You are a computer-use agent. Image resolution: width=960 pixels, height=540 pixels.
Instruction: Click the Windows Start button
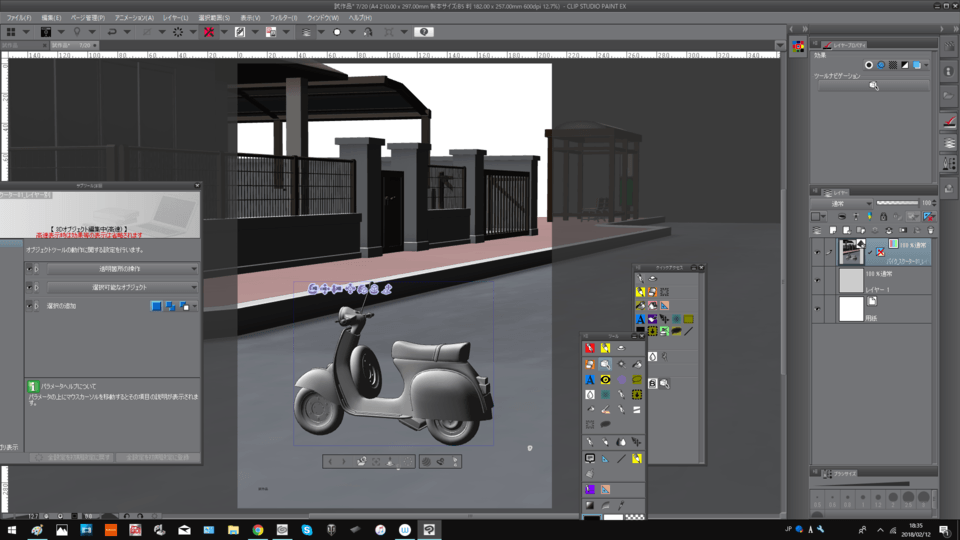tap(12, 530)
